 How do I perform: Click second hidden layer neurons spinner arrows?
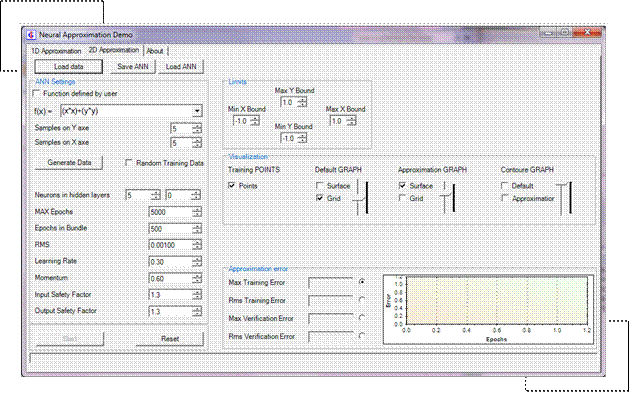point(196,195)
